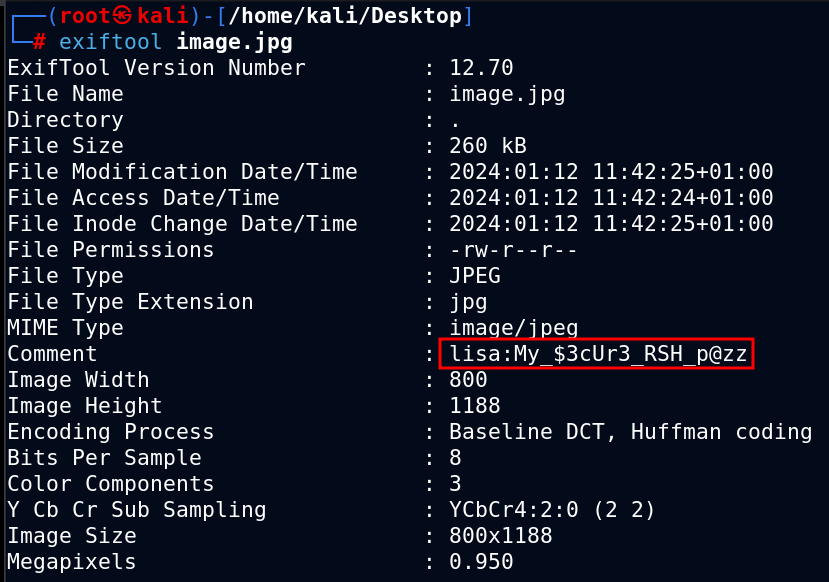Image resolution: width=829 pixels, height=582 pixels.
Task: Click the Image Size 800x1188 value
Action: coord(501,535)
